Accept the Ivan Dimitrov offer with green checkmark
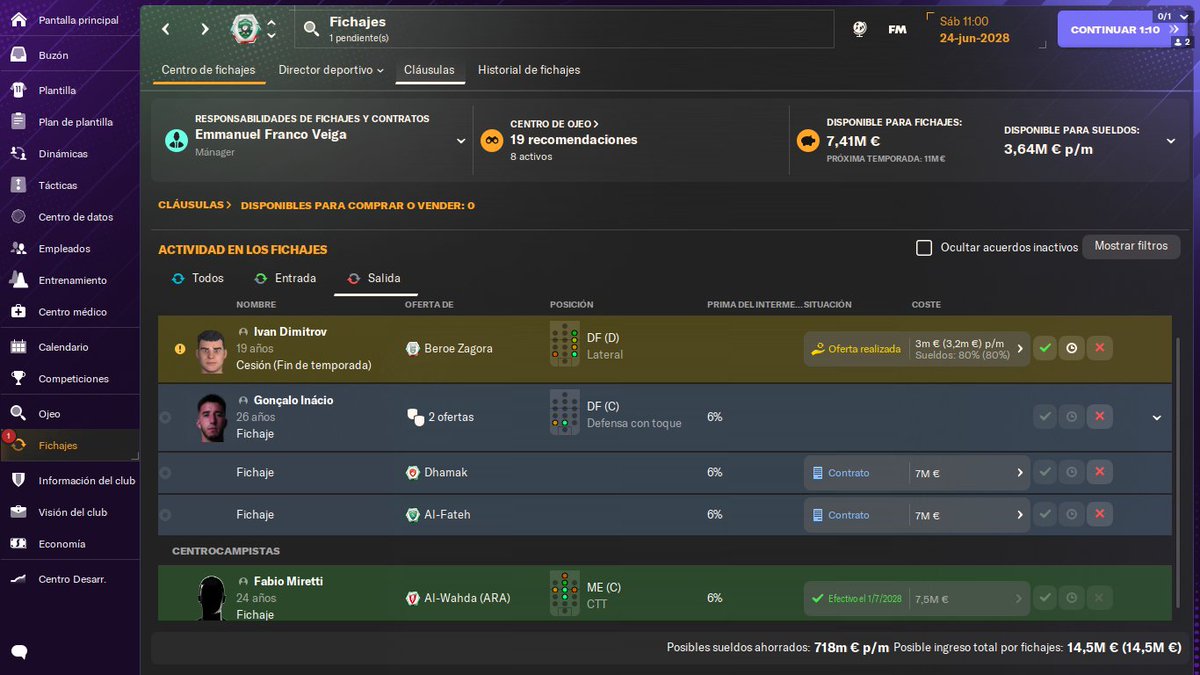Screen dimensions: 1200x675 pos(1046,348)
